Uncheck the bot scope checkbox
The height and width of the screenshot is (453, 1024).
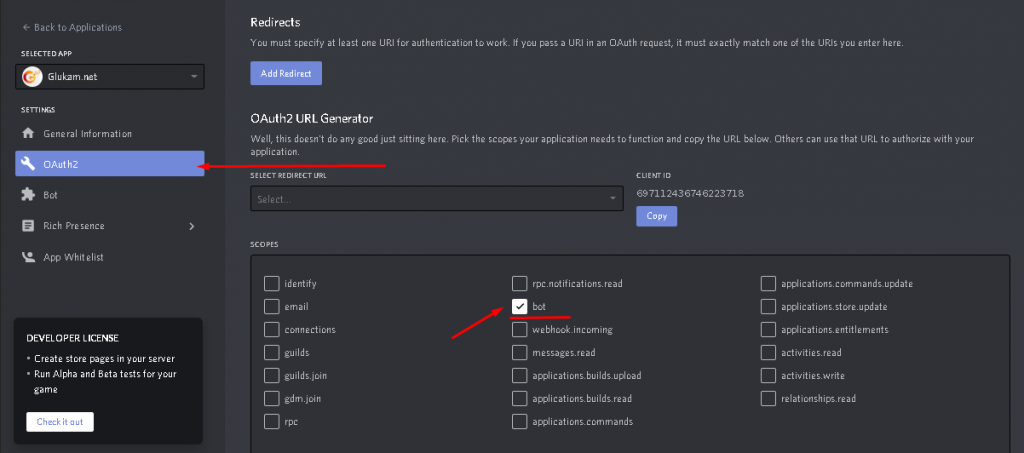[x=519, y=306]
